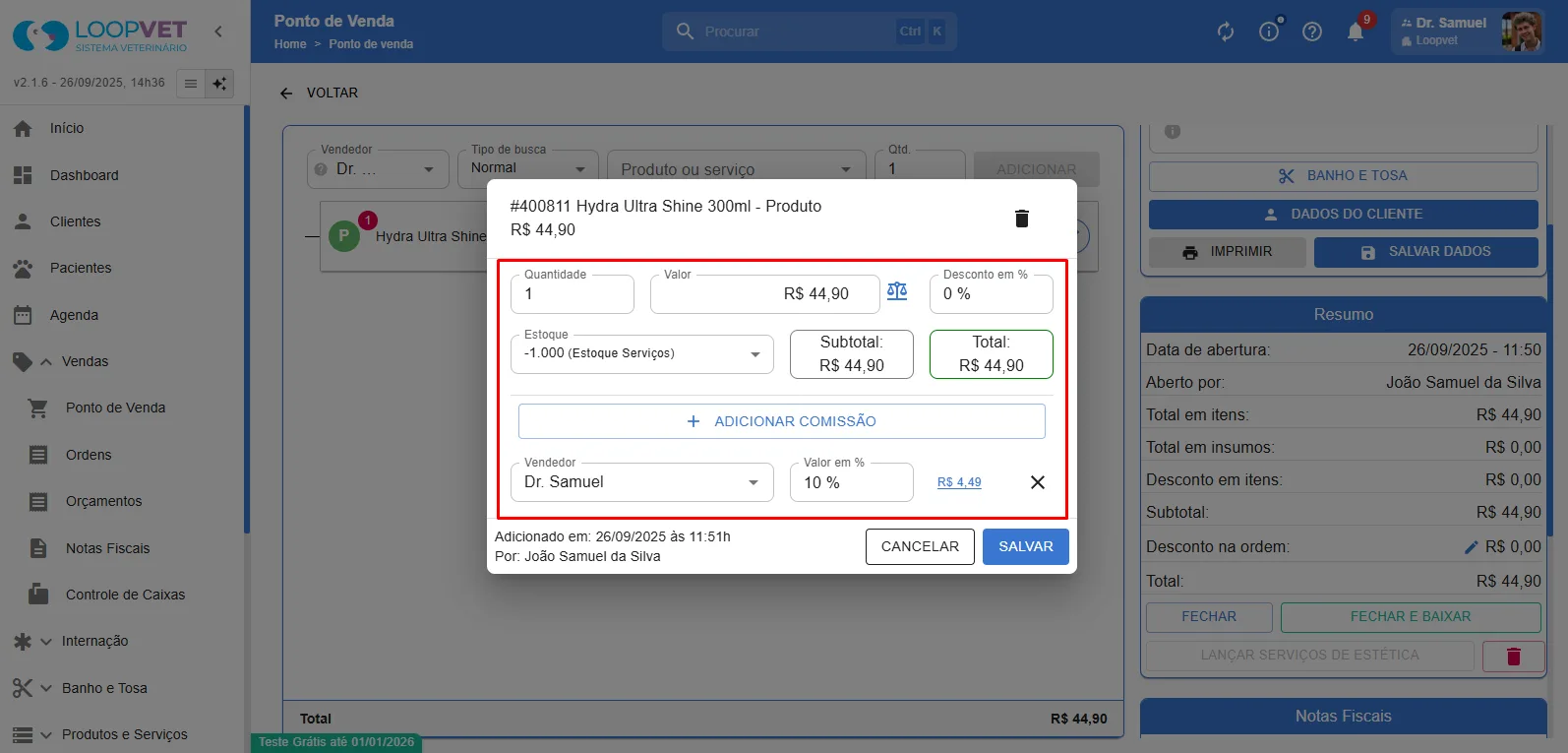Delete item using trash icon in dialog
The width and height of the screenshot is (1568, 753).
1021,219
